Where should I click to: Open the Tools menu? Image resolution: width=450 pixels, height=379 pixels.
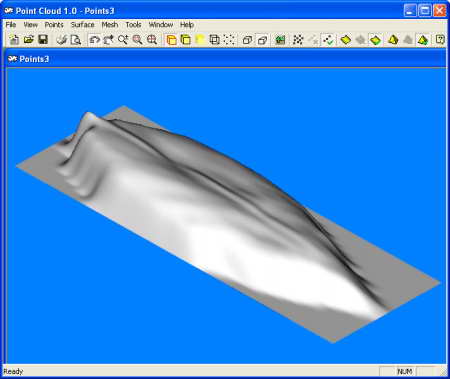(x=133, y=25)
